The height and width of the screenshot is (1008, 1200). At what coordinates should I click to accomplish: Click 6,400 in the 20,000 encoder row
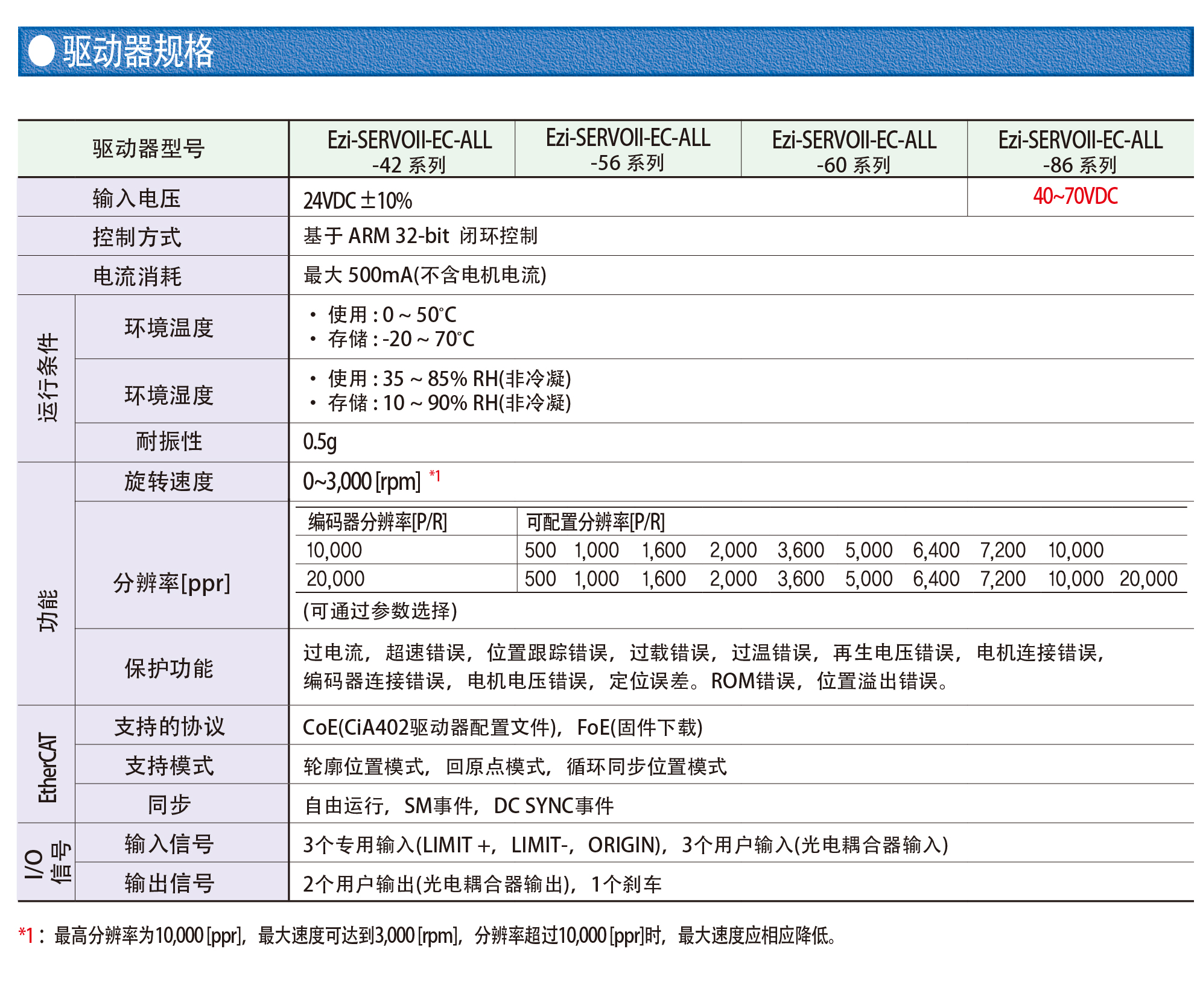click(x=936, y=578)
